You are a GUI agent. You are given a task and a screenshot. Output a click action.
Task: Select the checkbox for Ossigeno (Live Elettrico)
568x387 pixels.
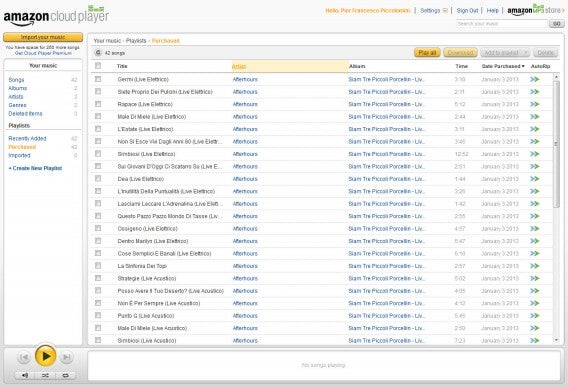98,228
